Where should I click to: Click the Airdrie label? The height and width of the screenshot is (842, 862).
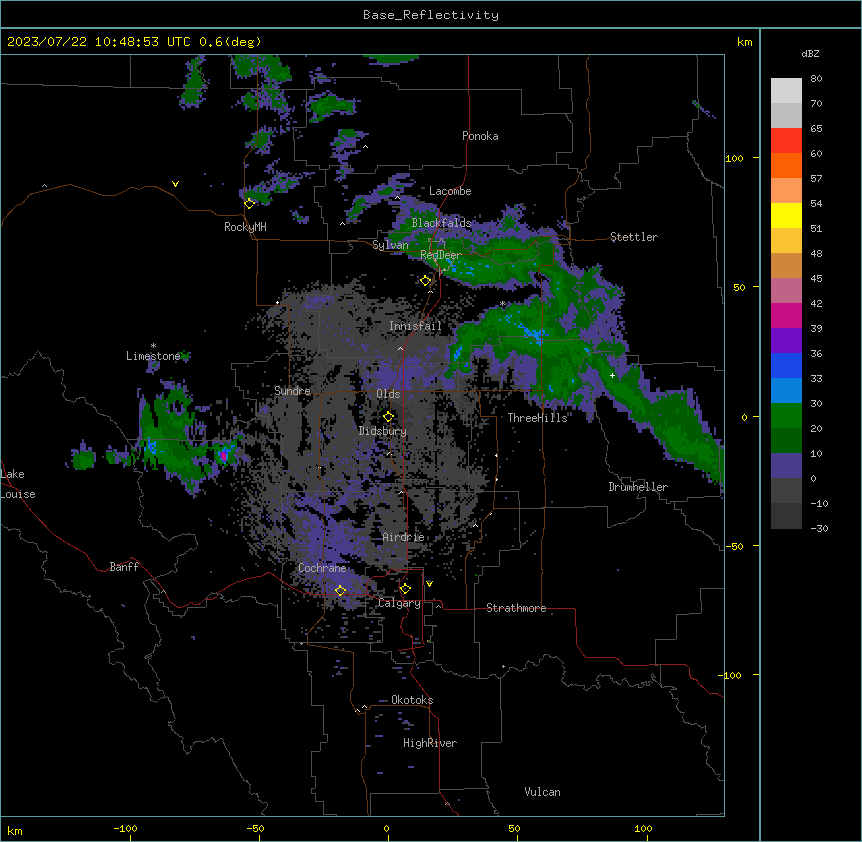(x=404, y=537)
